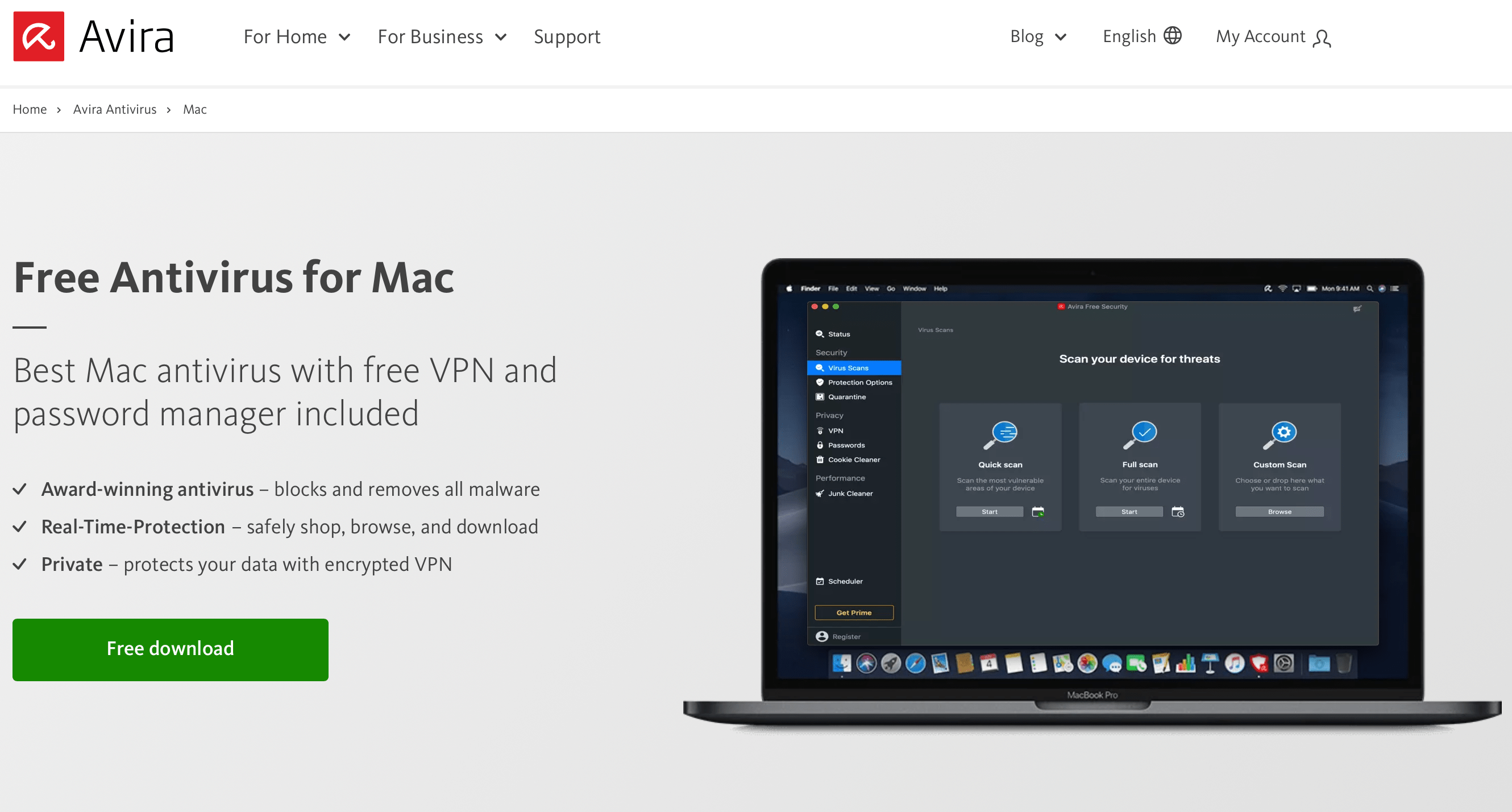This screenshot has width=1512, height=812.
Task: Expand the For Home dropdown menu
Action: (x=294, y=37)
